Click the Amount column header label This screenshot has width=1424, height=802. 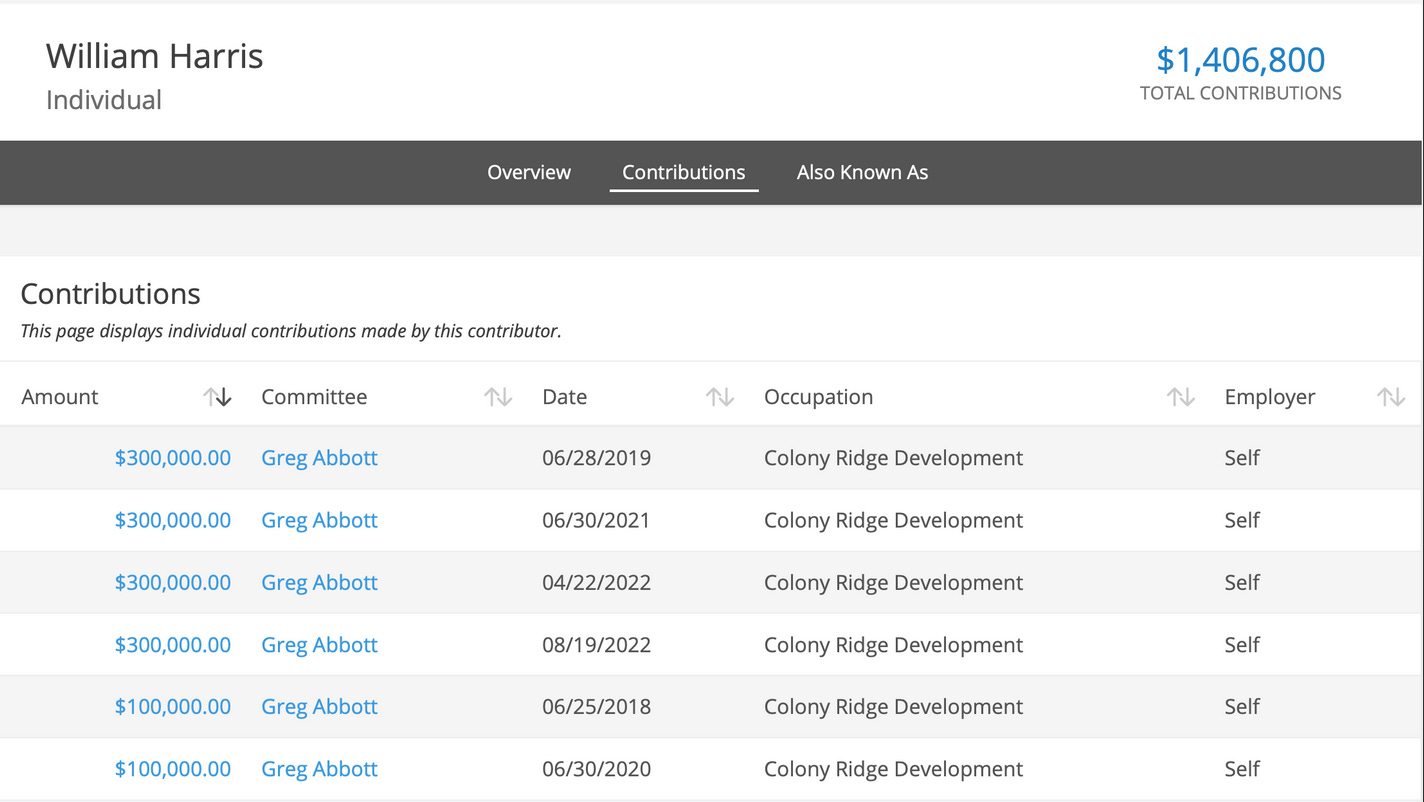(x=60, y=397)
